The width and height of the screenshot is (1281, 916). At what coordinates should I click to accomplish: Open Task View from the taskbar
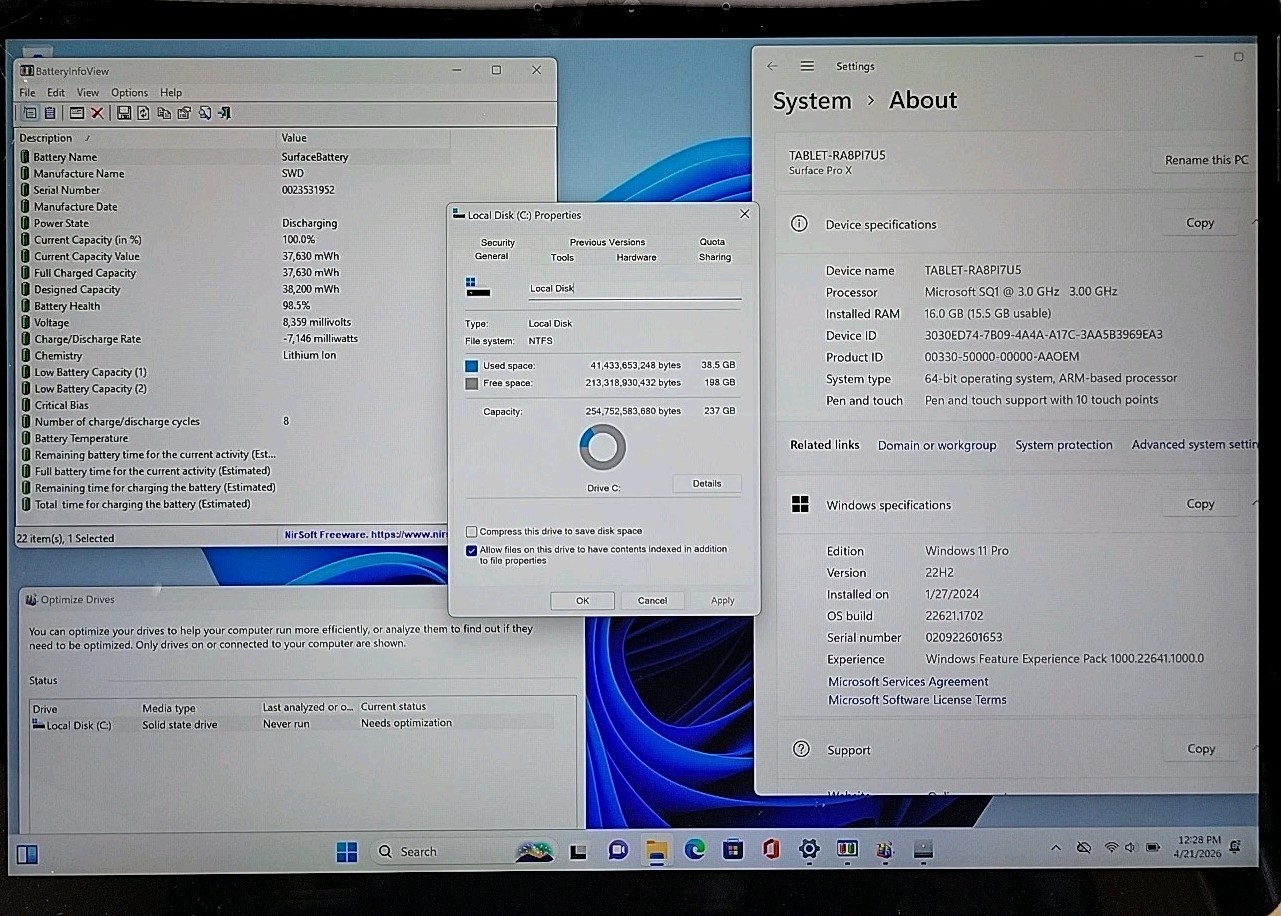coord(578,851)
